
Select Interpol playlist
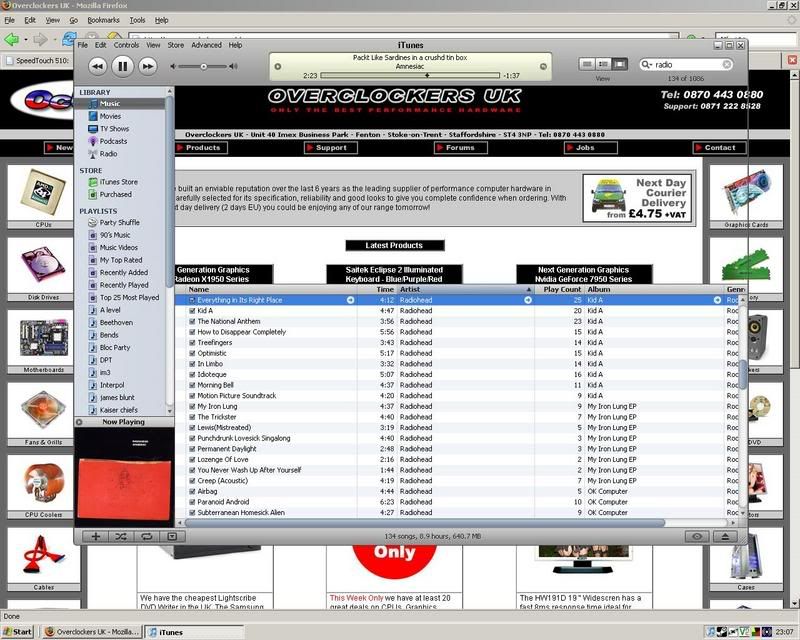click(112, 385)
